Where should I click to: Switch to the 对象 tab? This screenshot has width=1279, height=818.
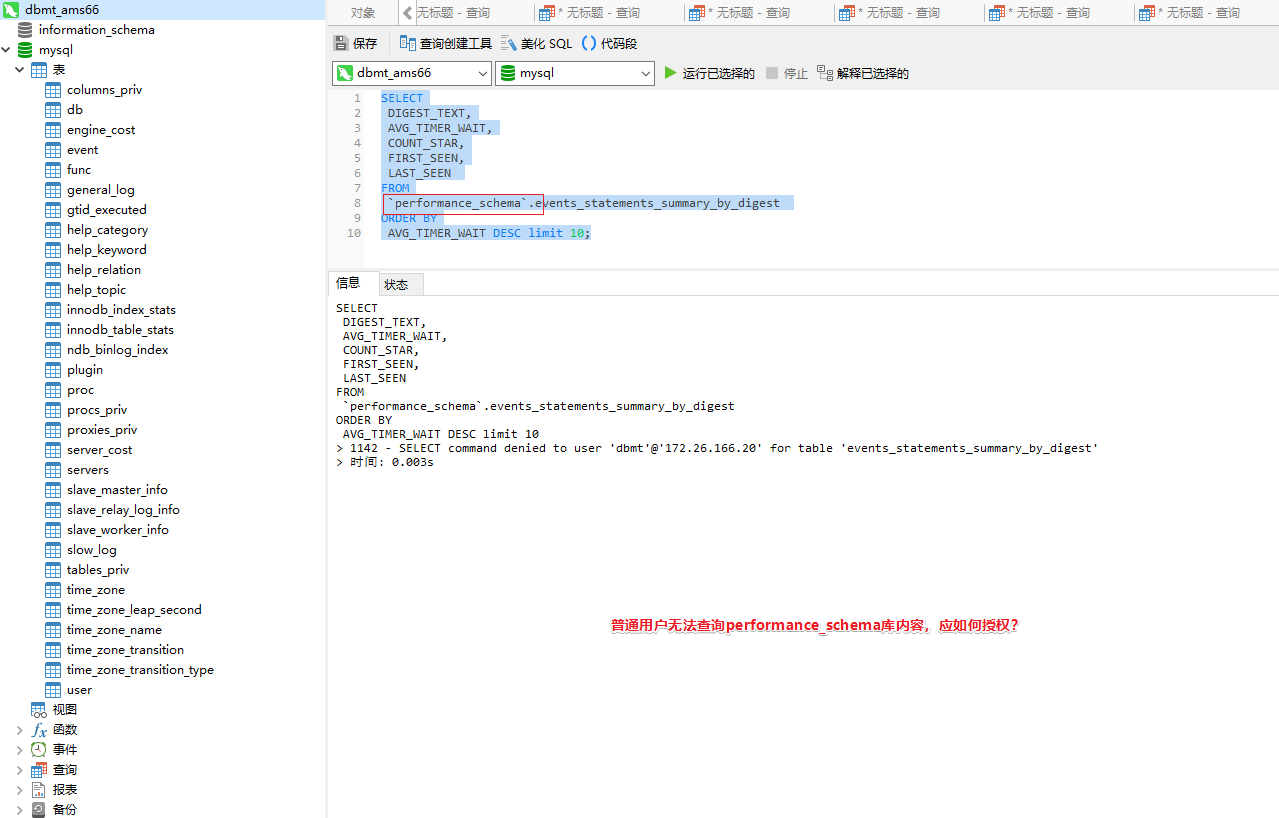pyautogui.click(x=363, y=13)
